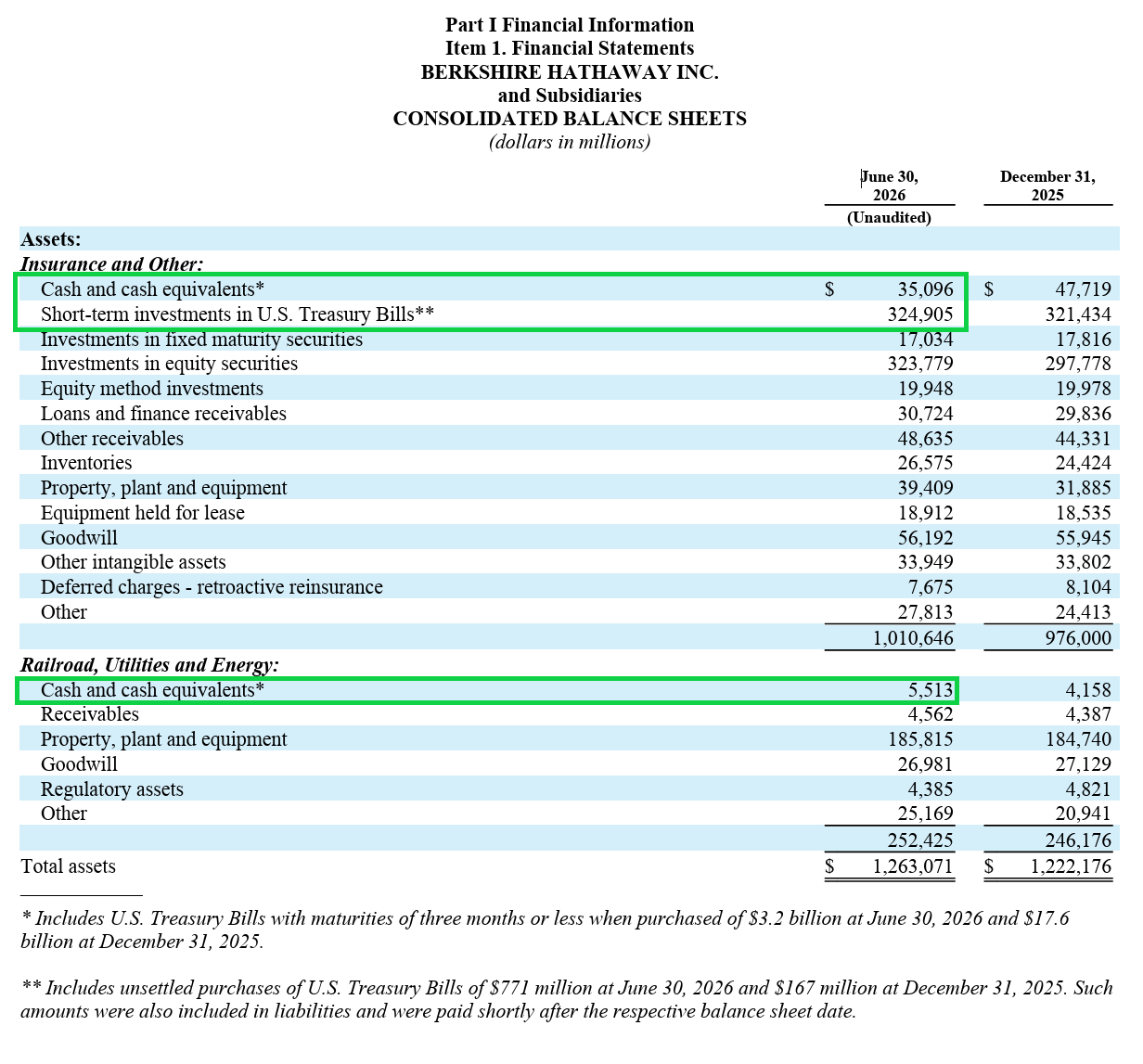
Task: Select the Inventories label
Action: 86,463
